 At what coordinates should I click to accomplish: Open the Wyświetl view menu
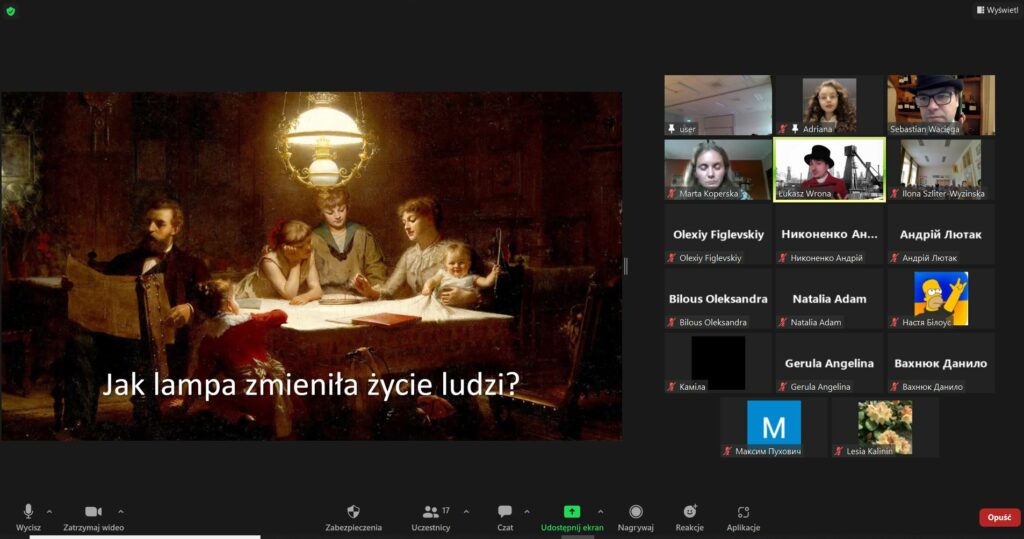coord(997,10)
